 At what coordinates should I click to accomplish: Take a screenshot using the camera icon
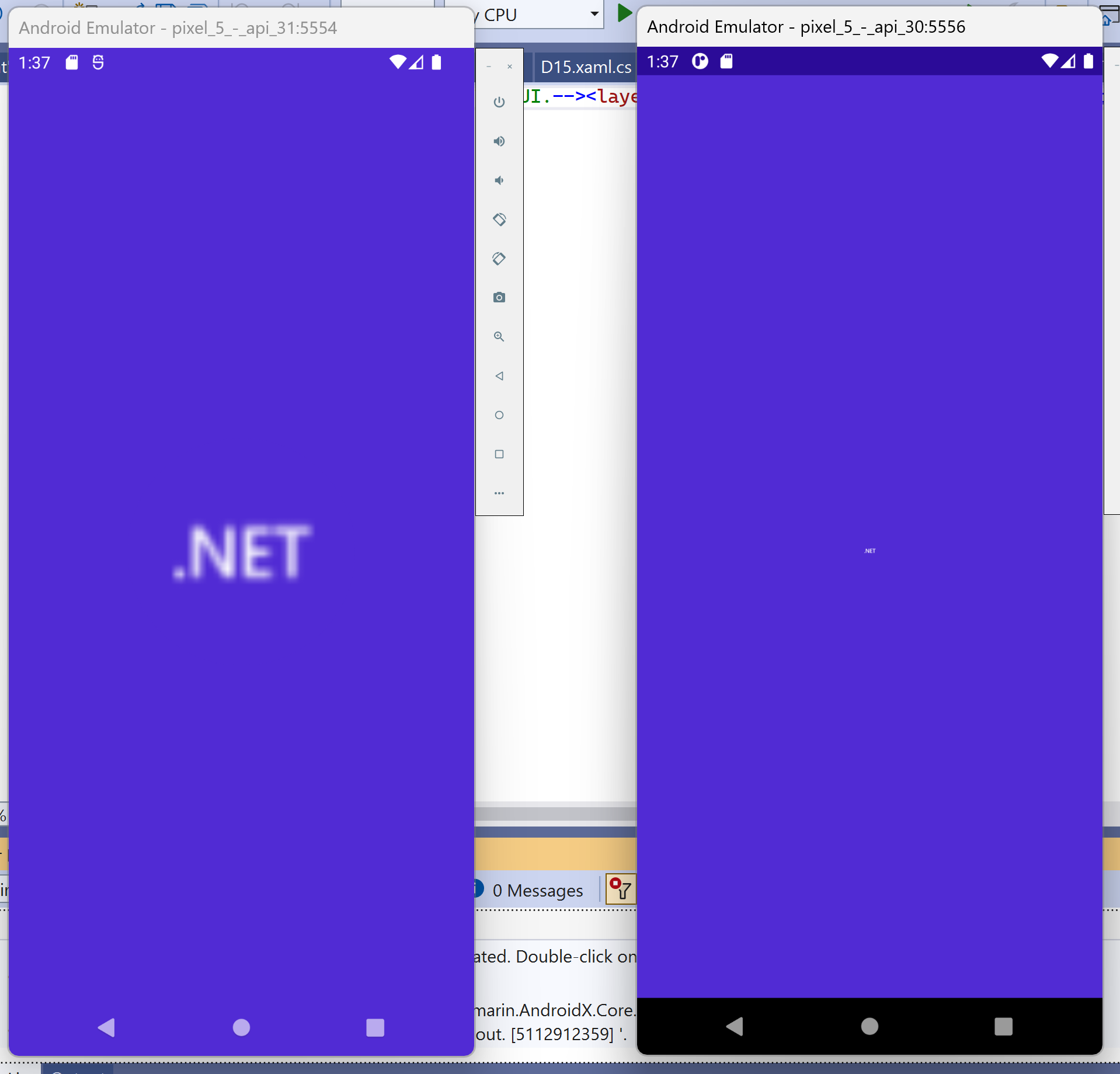click(x=500, y=297)
